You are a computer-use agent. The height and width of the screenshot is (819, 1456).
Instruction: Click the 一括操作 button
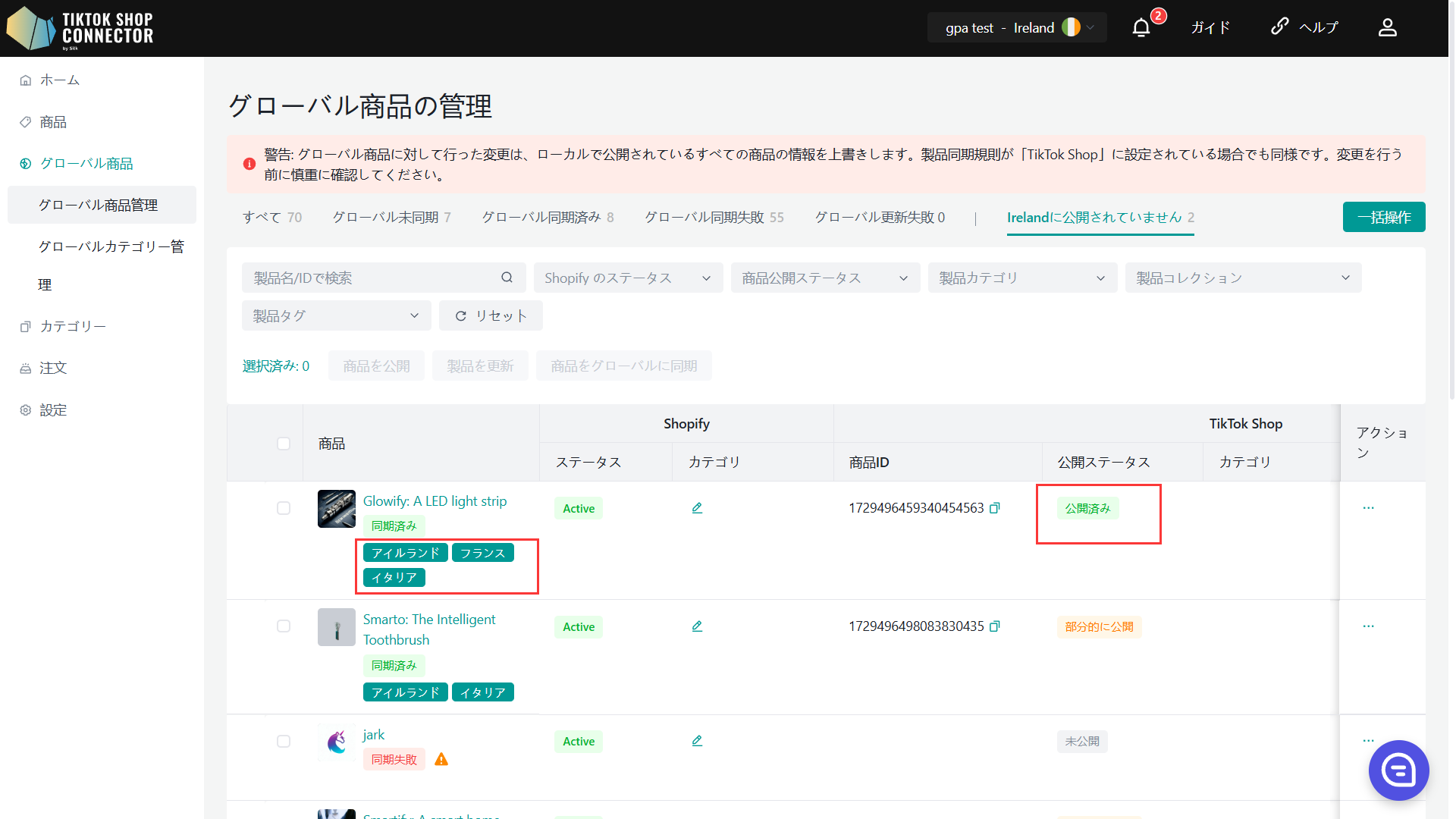(x=1384, y=217)
